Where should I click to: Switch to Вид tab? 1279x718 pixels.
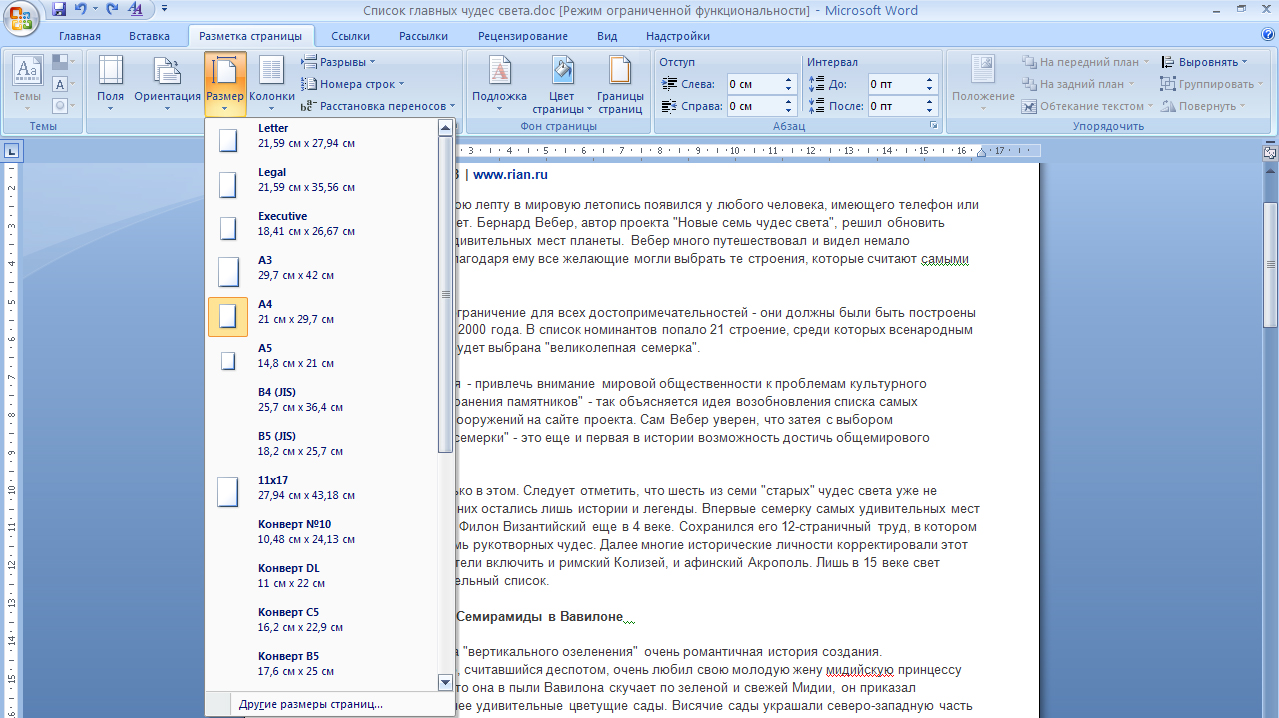coord(607,36)
